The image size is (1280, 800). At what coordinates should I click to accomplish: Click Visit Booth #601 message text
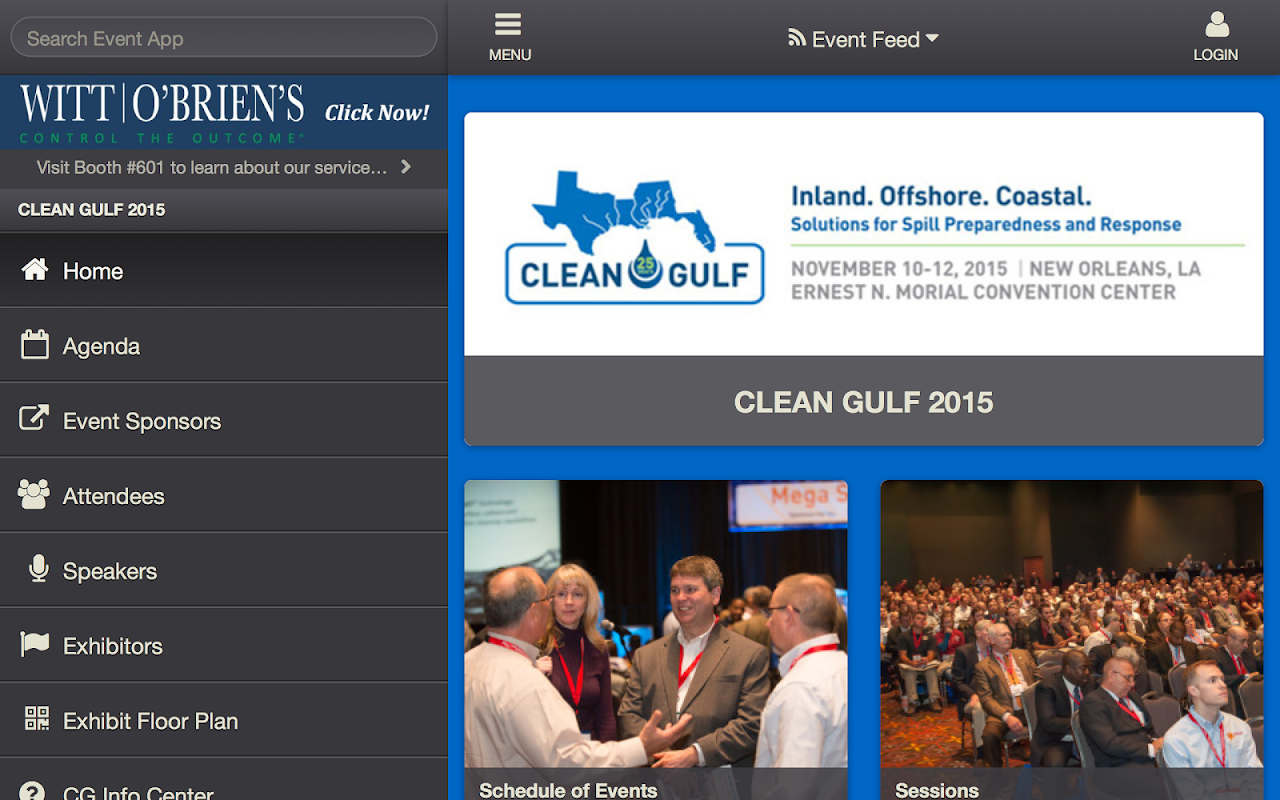(x=212, y=168)
